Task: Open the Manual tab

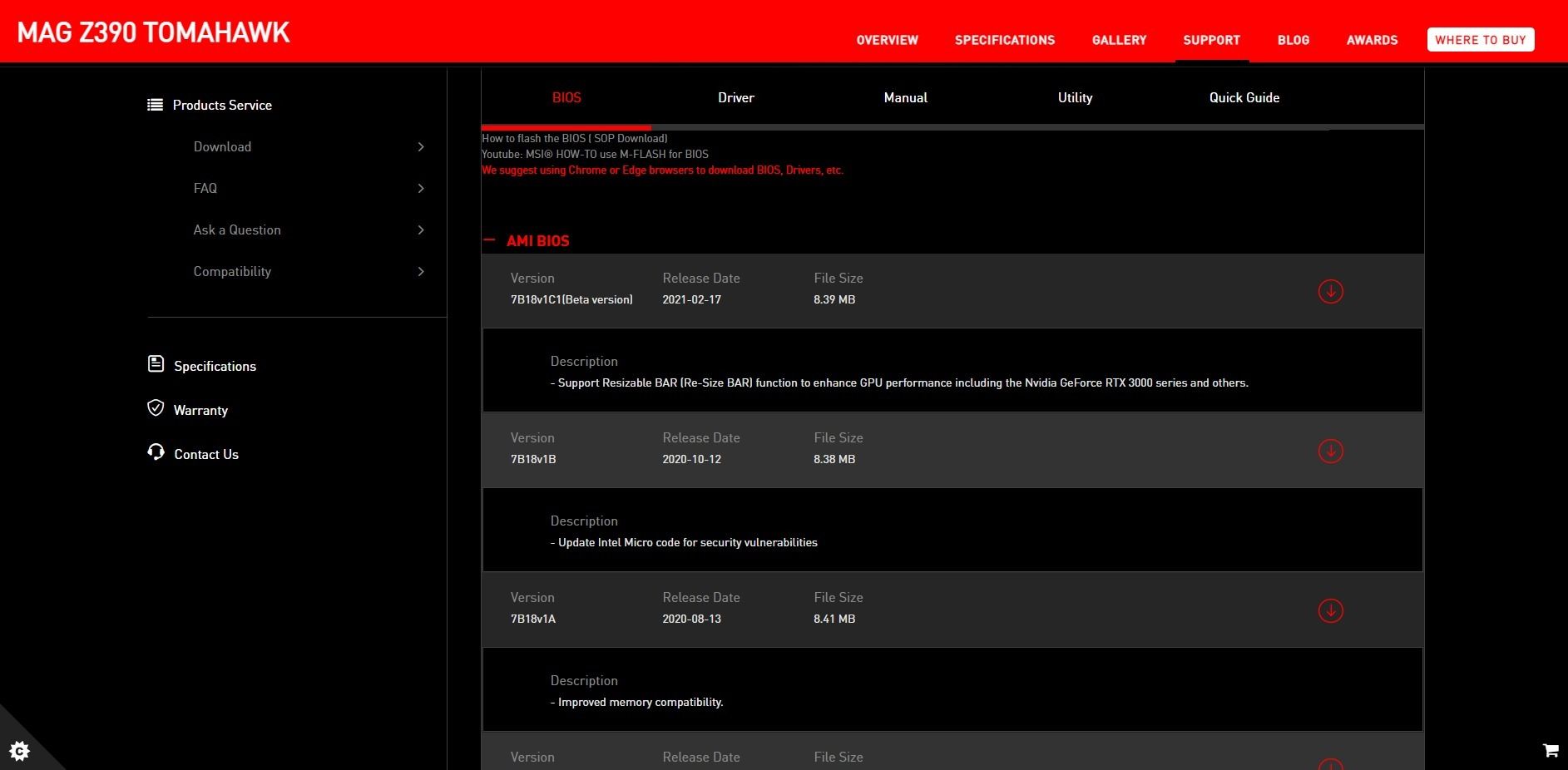Action: [x=905, y=98]
